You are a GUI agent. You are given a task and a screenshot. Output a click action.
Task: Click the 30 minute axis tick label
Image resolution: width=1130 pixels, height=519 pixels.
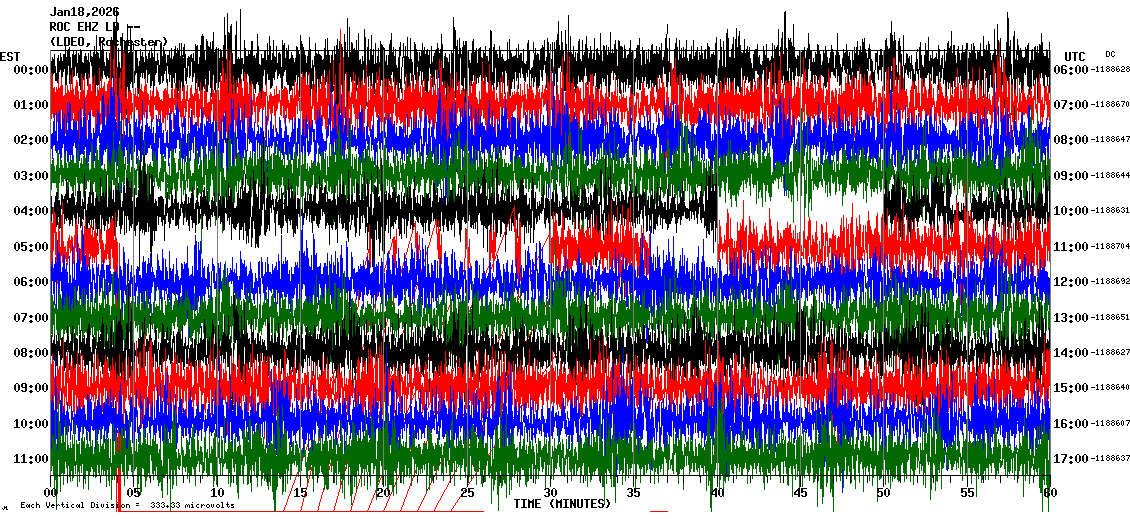[551, 493]
